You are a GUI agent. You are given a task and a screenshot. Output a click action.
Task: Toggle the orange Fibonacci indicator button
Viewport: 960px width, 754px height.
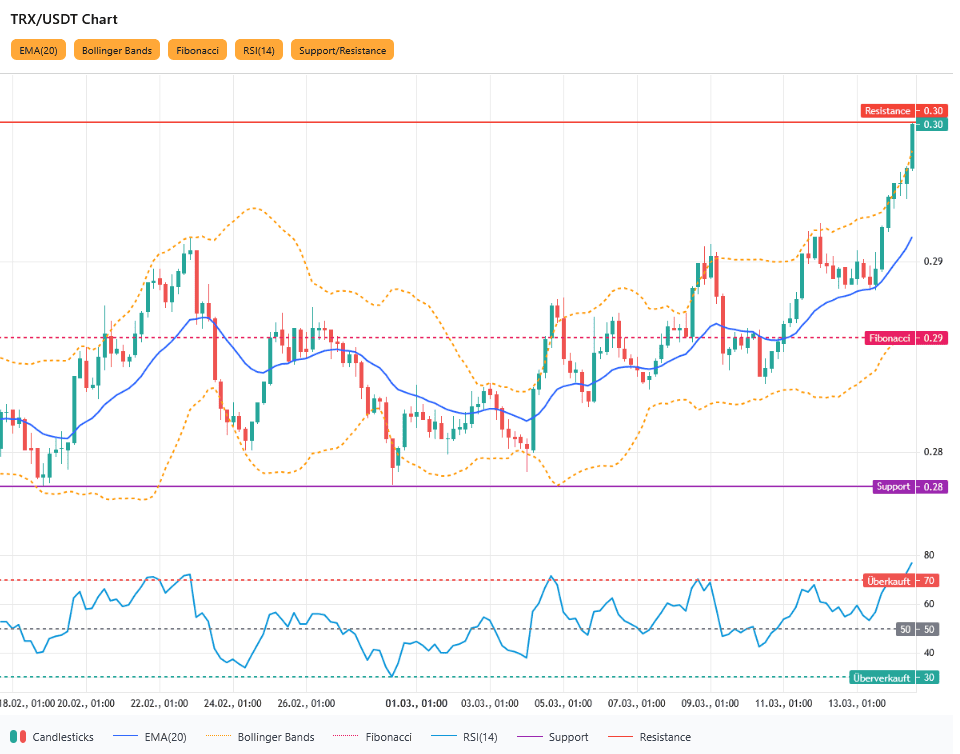coord(198,50)
